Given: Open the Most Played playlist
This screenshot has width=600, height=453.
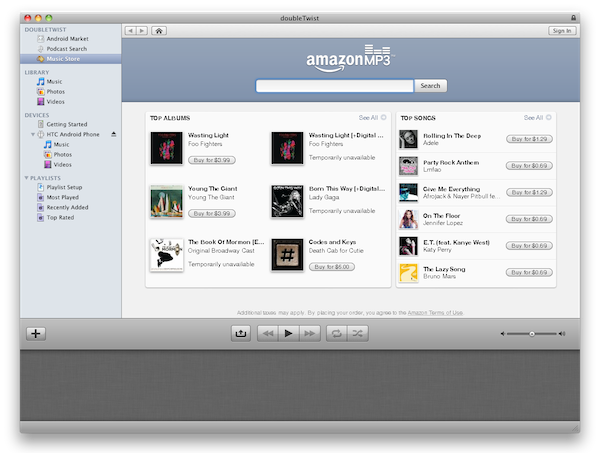Looking at the screenshot, I should [58, 197].
